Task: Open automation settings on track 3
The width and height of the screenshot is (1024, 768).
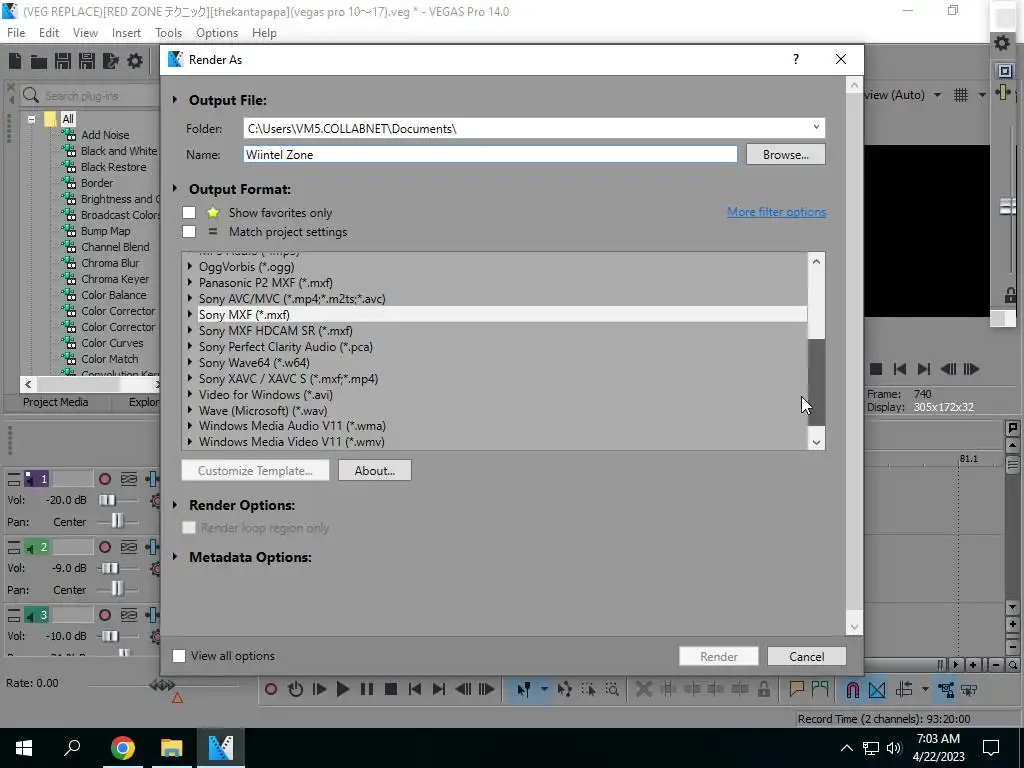Action: [x=155, y=635]
